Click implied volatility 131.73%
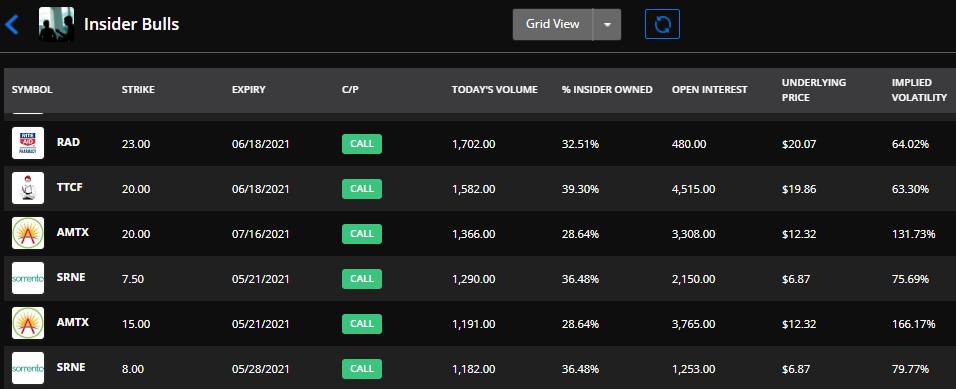Image resolution: width=956 pixels, height=389 pixels. click(x=913, y=234)
